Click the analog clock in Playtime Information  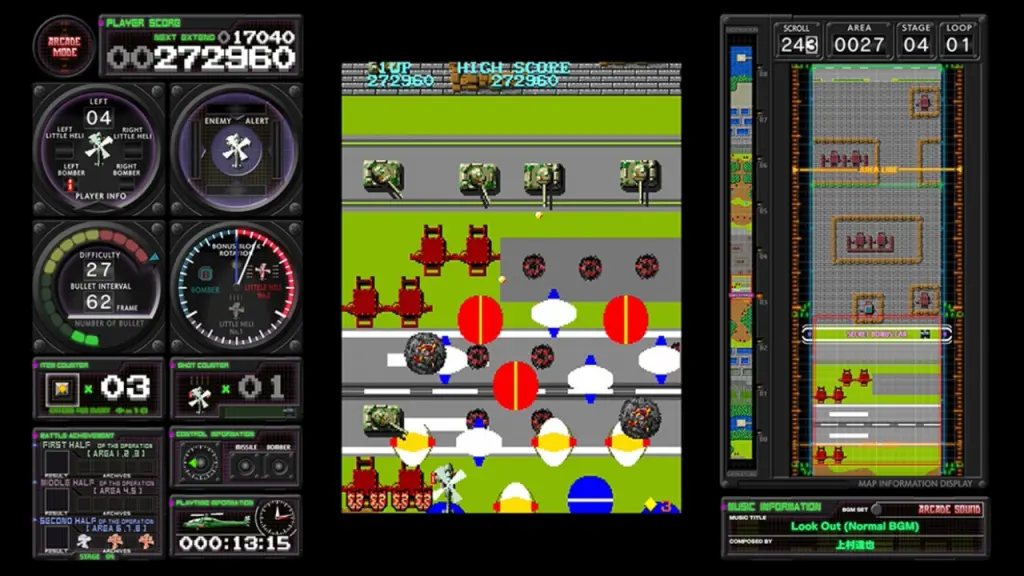click(275, 518)
